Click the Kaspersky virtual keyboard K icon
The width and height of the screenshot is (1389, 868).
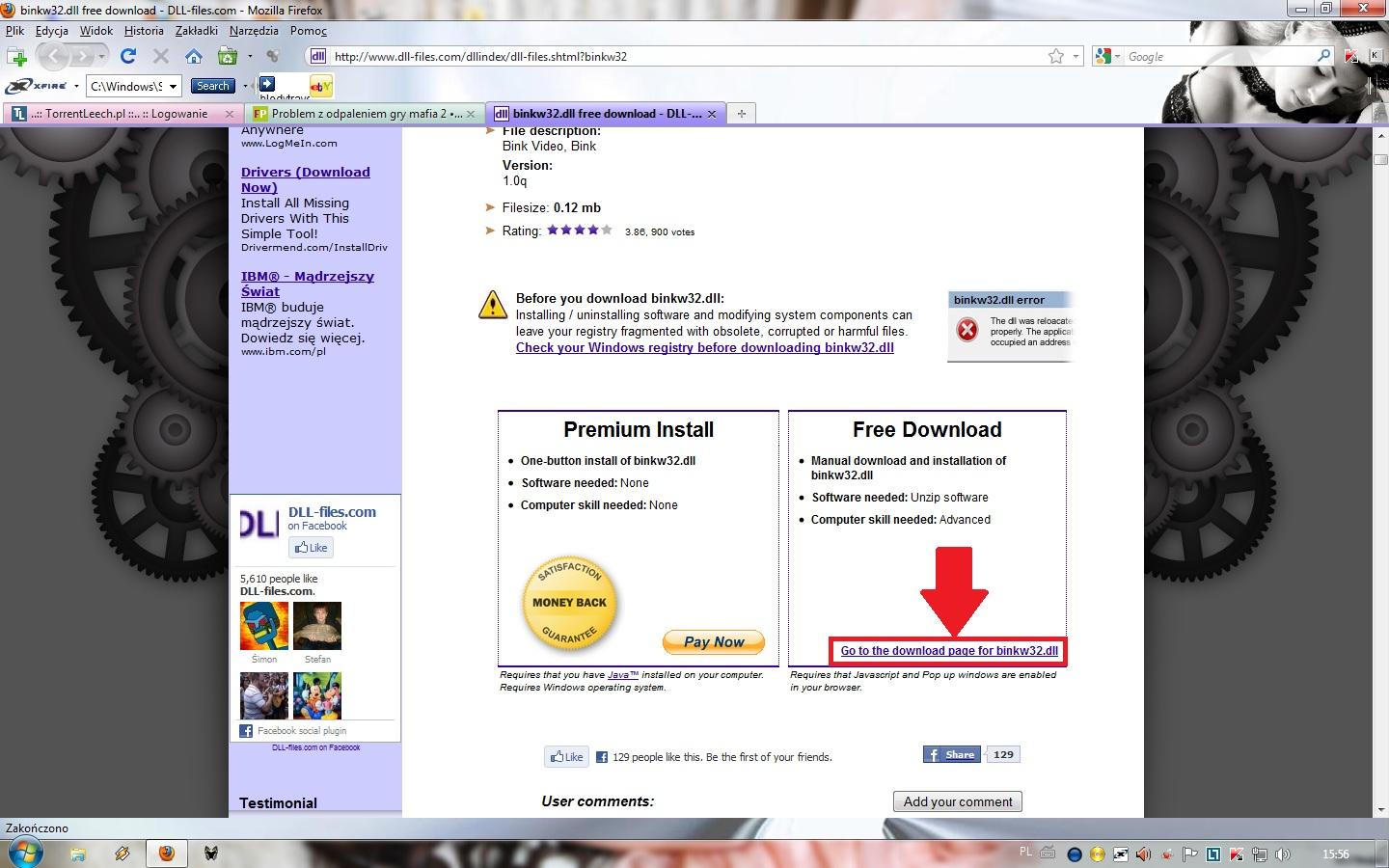click(1375, 56)
